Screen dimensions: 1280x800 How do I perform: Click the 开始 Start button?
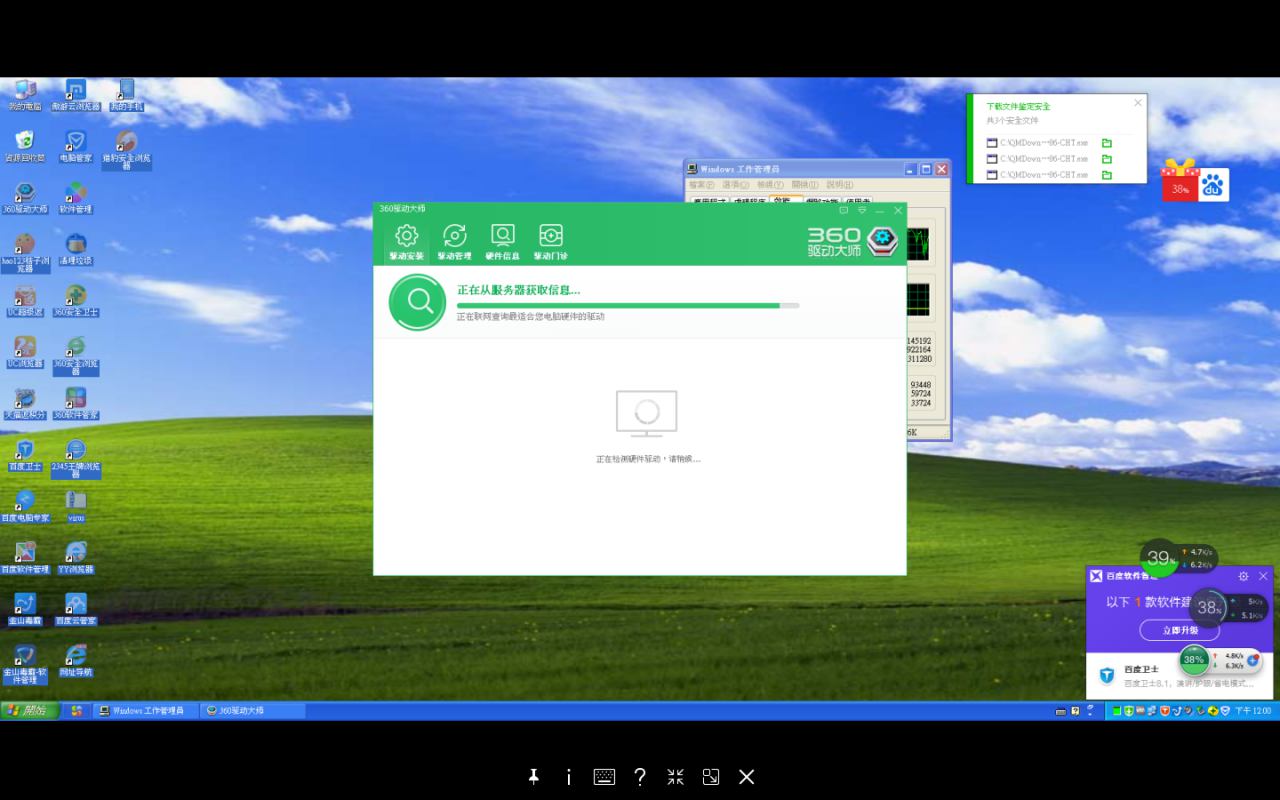pyautogui.click(x=30, y=710)
